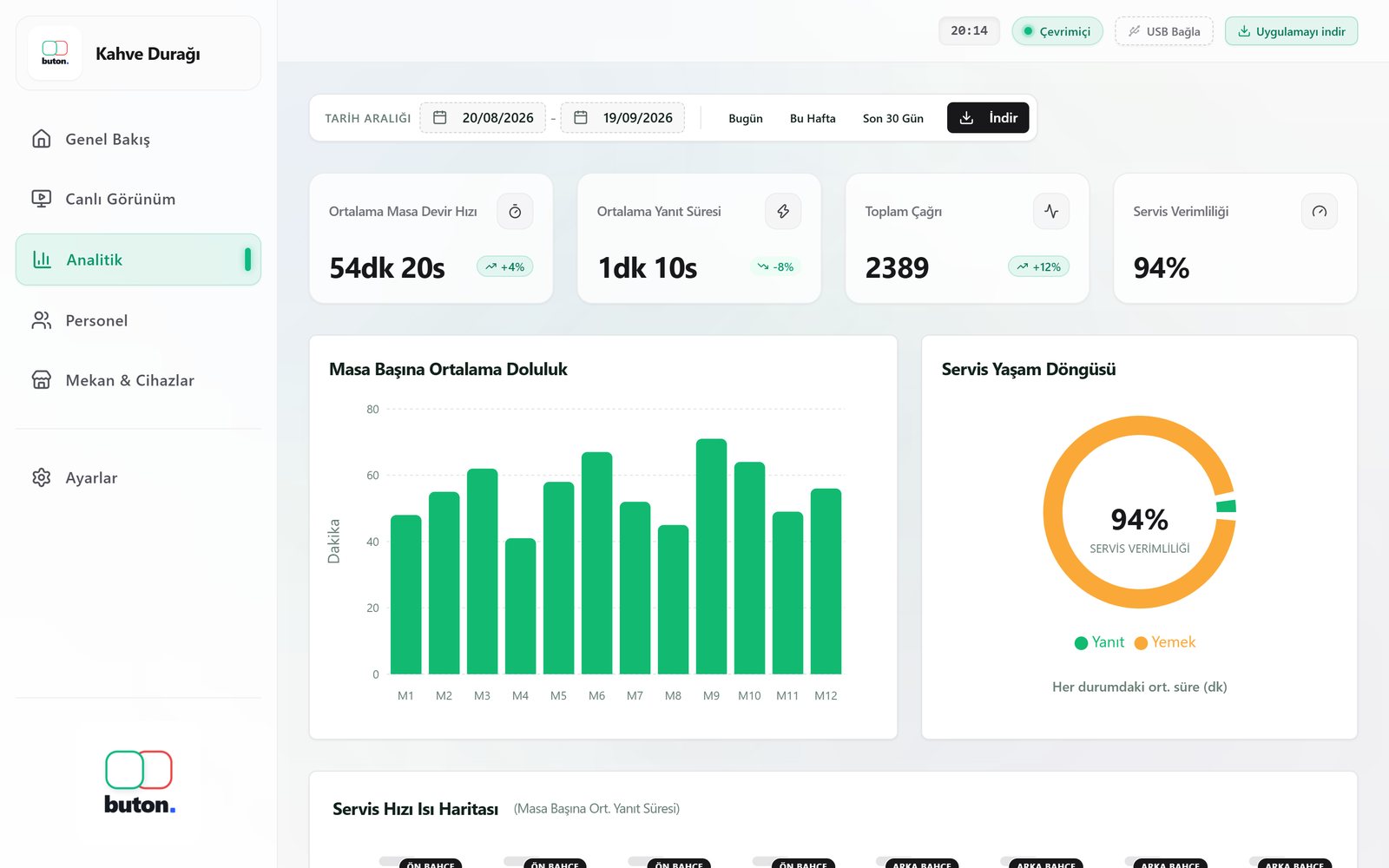Click the black İndir download button

point(988,118)
